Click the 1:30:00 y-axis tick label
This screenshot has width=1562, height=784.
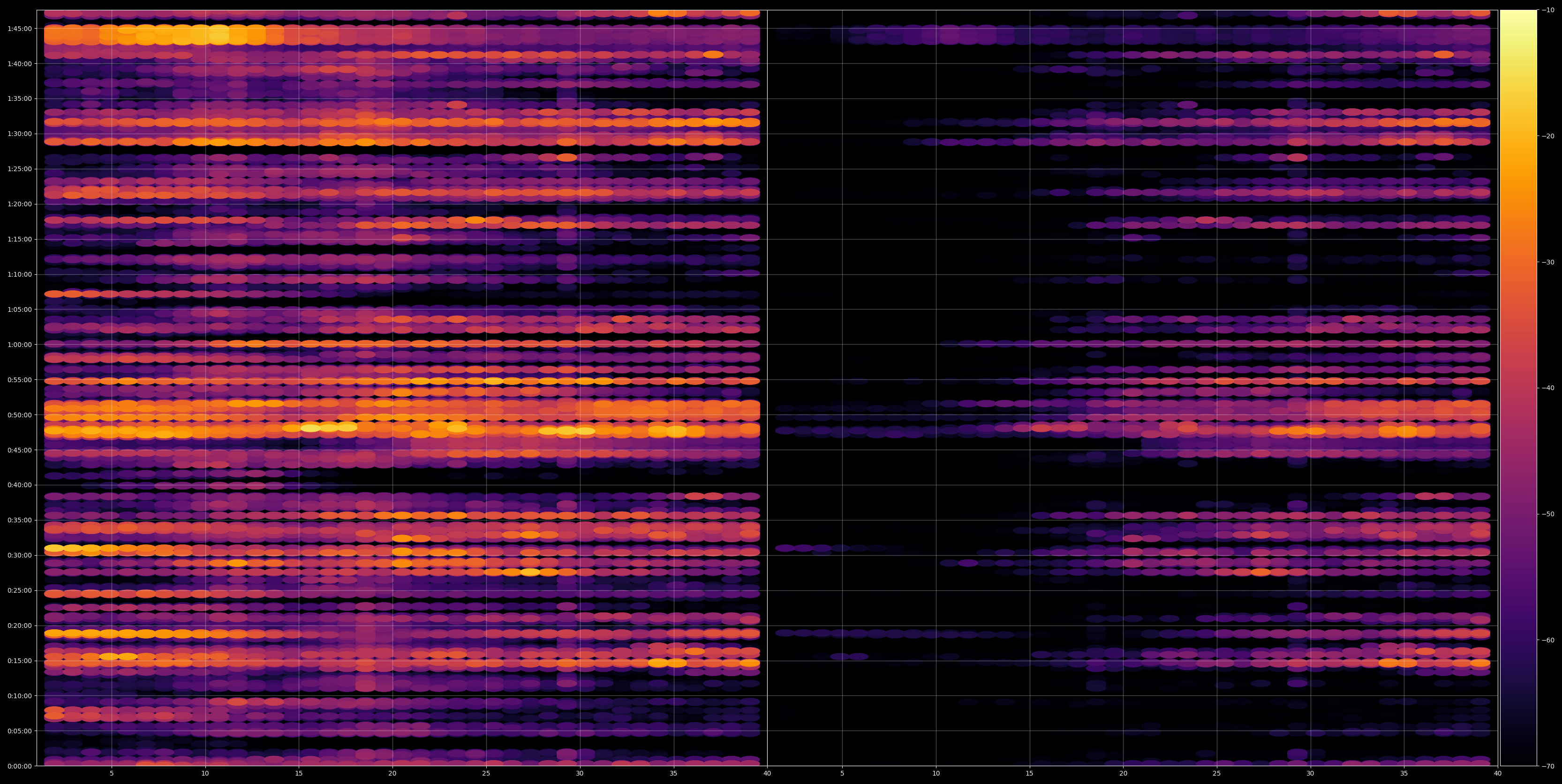[19, 133]
